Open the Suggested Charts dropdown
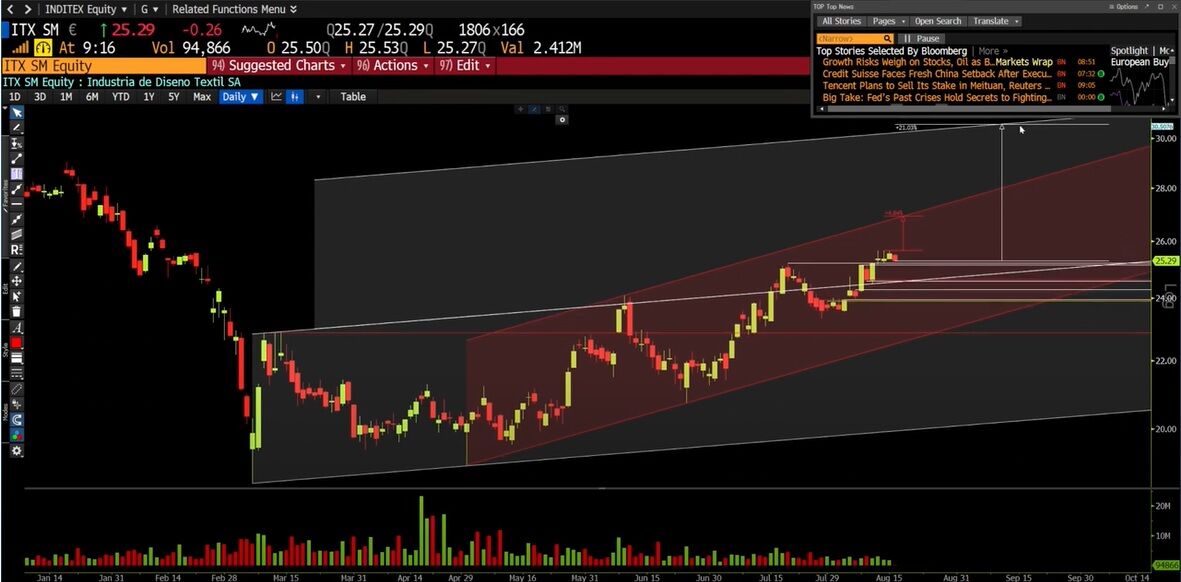Screen dimensions: 1181x582 pos(279,66)
